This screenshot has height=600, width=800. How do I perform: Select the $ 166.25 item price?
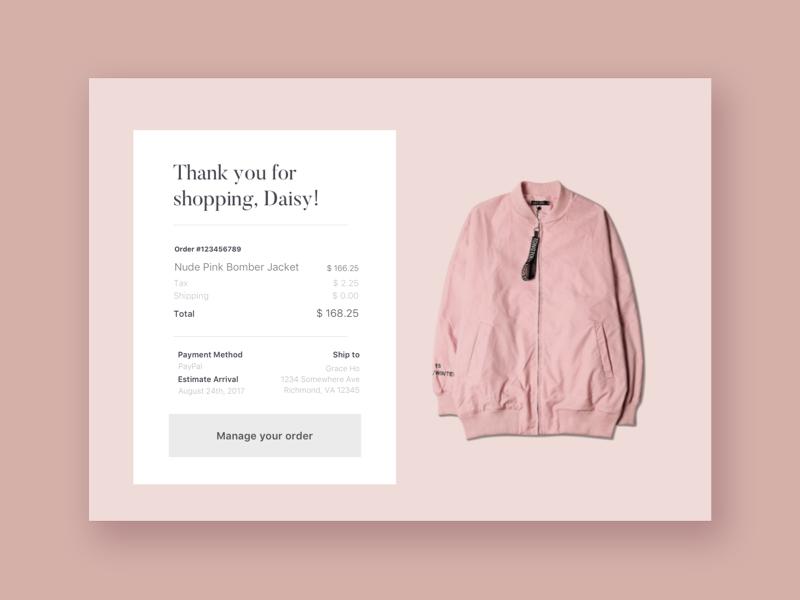[342, 268]
